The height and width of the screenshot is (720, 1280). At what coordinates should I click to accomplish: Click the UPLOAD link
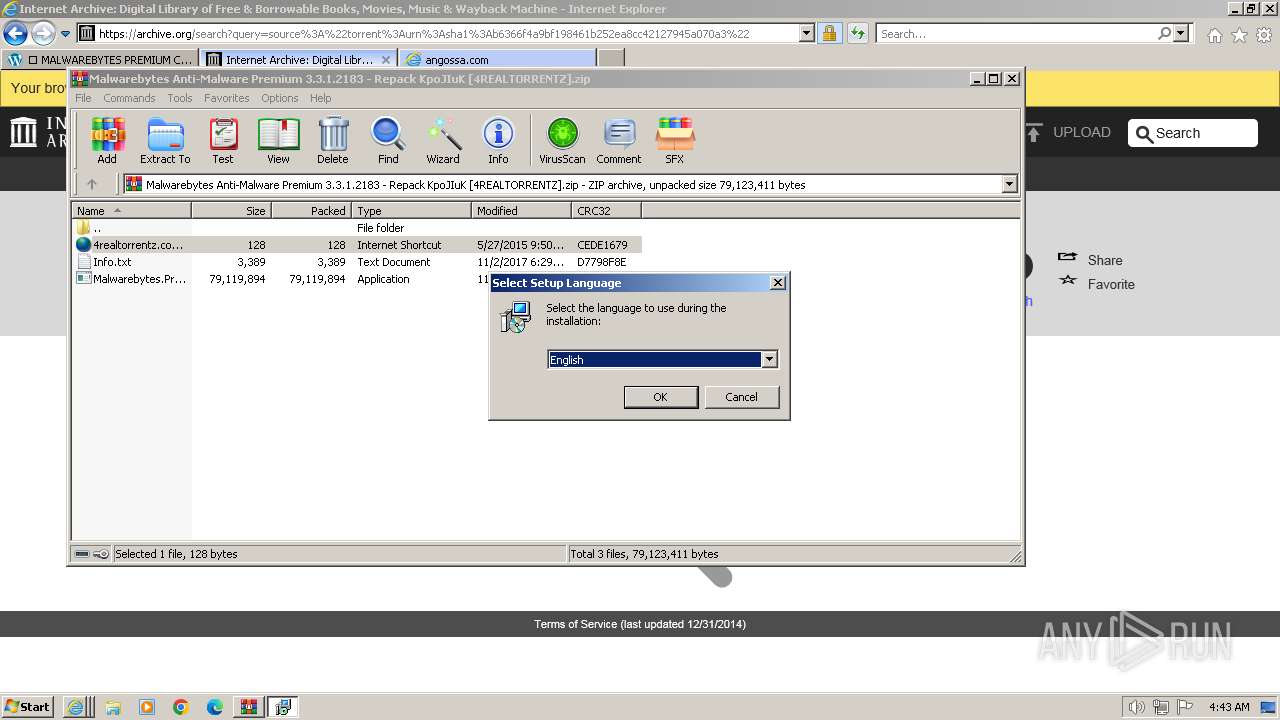pos(1081,132)
